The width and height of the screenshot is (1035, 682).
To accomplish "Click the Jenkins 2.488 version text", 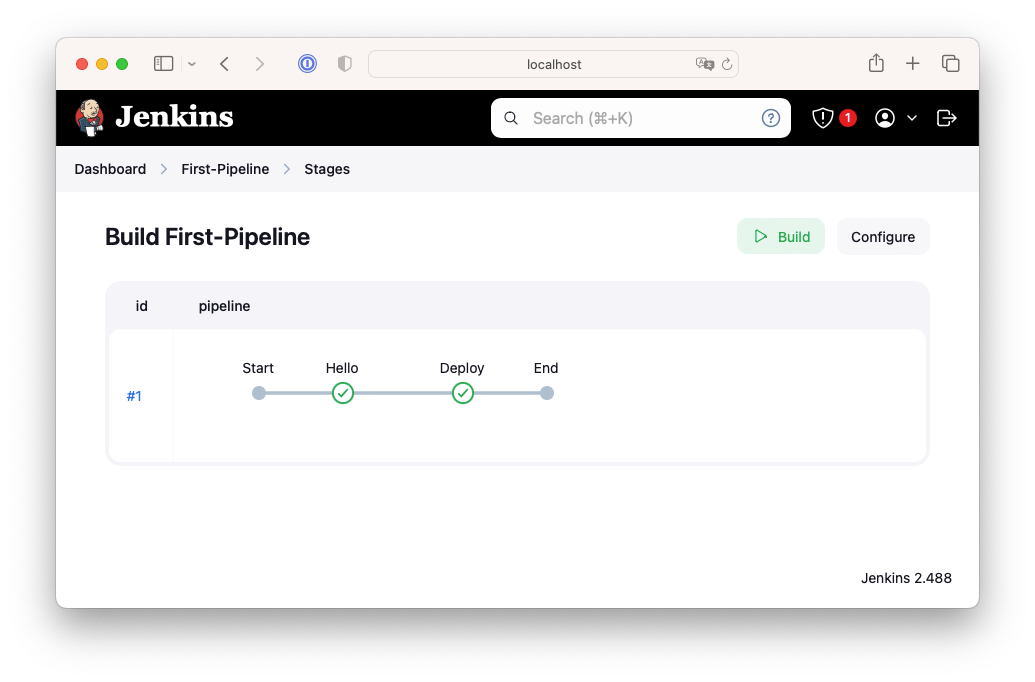I will point(906,578).
